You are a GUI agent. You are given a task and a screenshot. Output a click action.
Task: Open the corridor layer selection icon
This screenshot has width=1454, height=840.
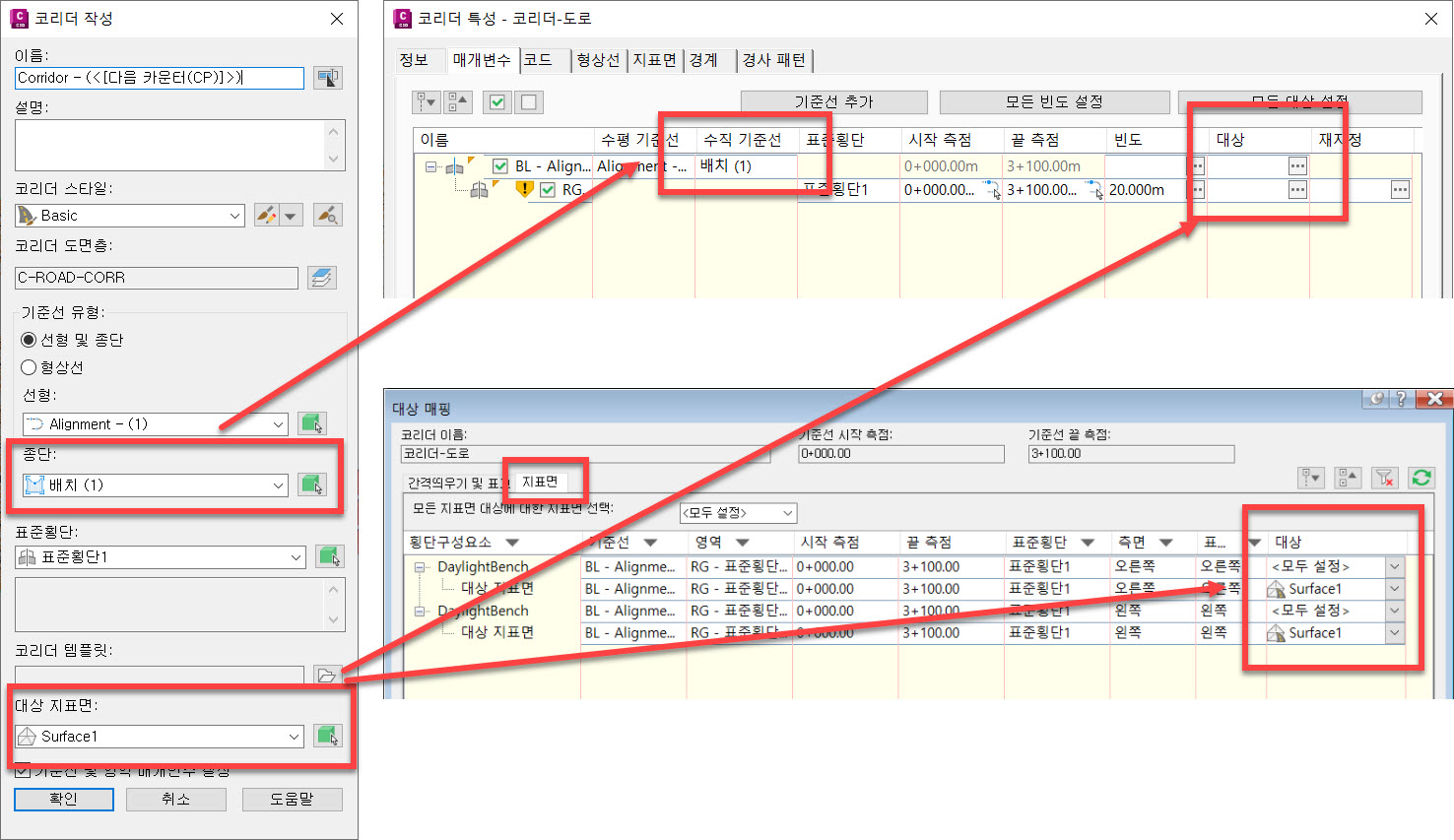click(321, 278)
